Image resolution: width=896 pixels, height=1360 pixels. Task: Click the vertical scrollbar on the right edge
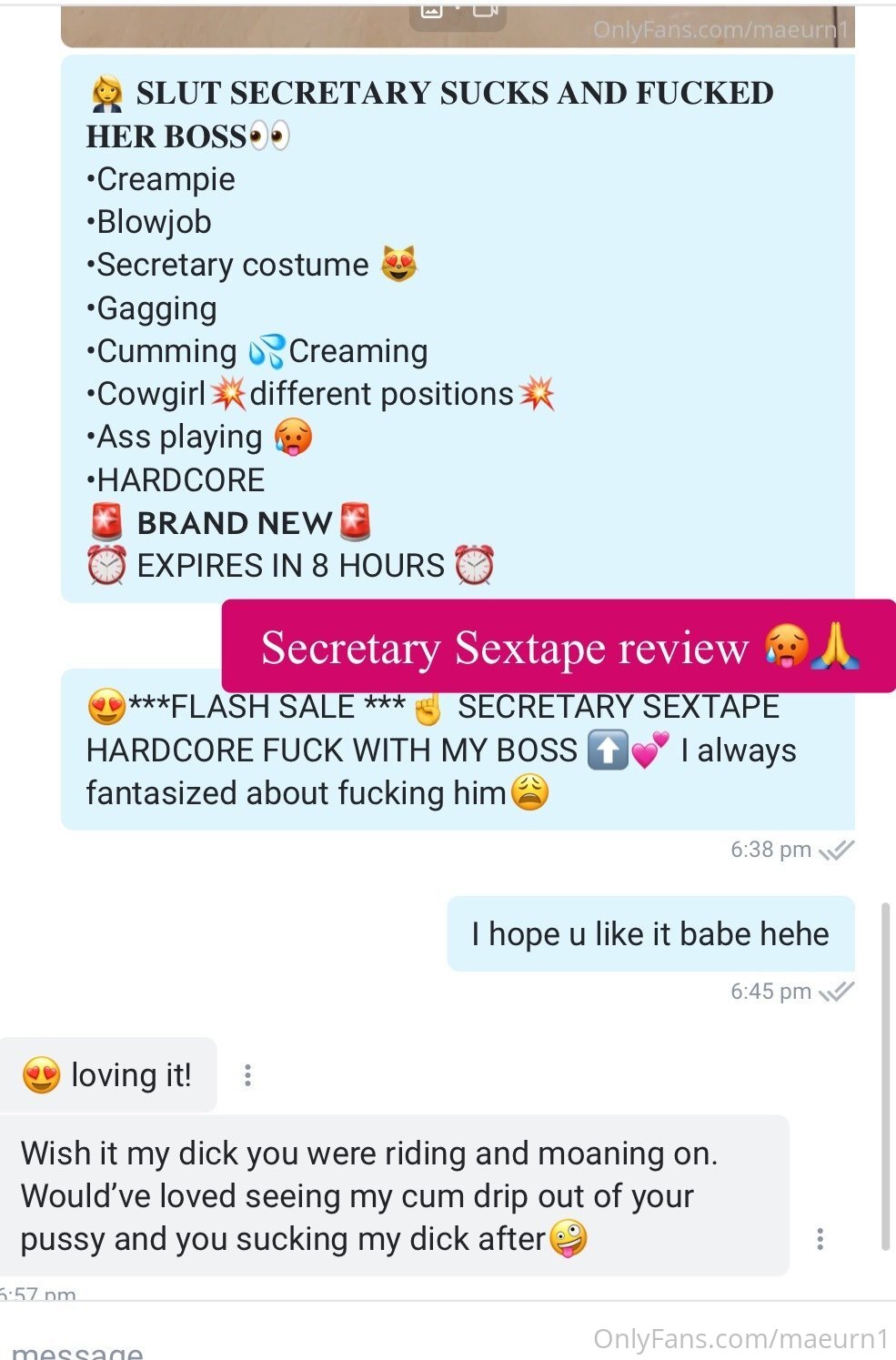tap(885, 1077)
